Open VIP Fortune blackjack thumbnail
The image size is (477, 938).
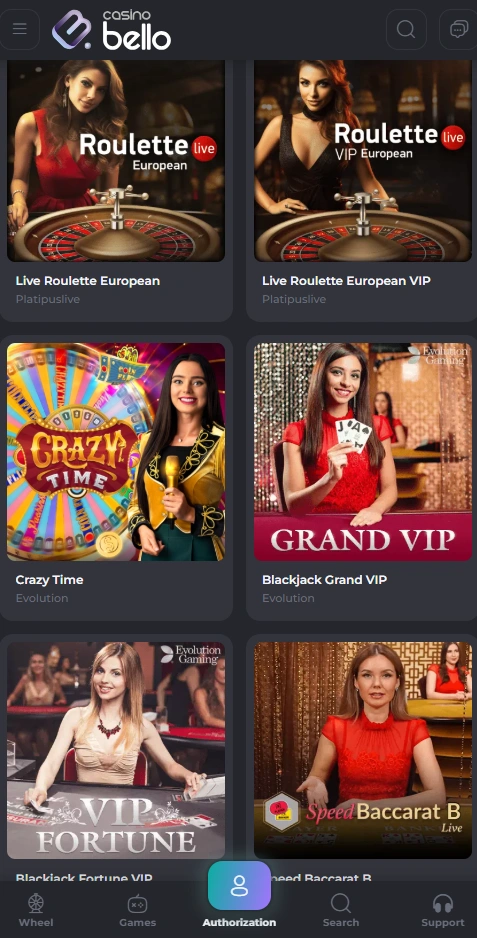tap(116, 750)
